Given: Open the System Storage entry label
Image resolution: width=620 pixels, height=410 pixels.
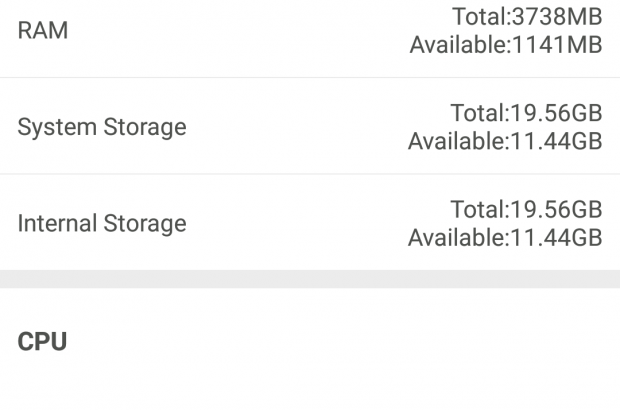Looking at the screenshot, I should [102, 127].
